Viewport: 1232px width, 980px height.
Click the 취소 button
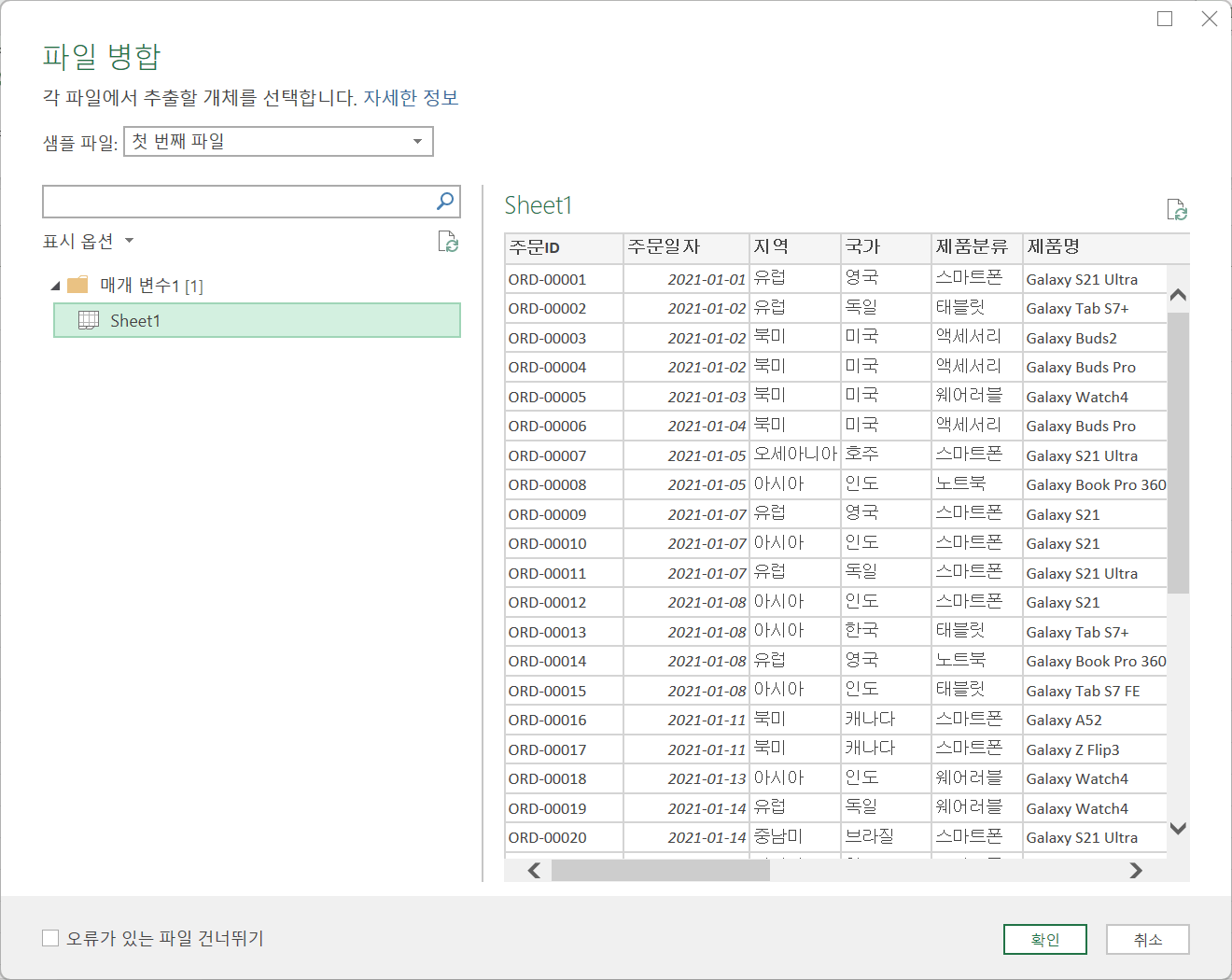[x=1148, y=940]
